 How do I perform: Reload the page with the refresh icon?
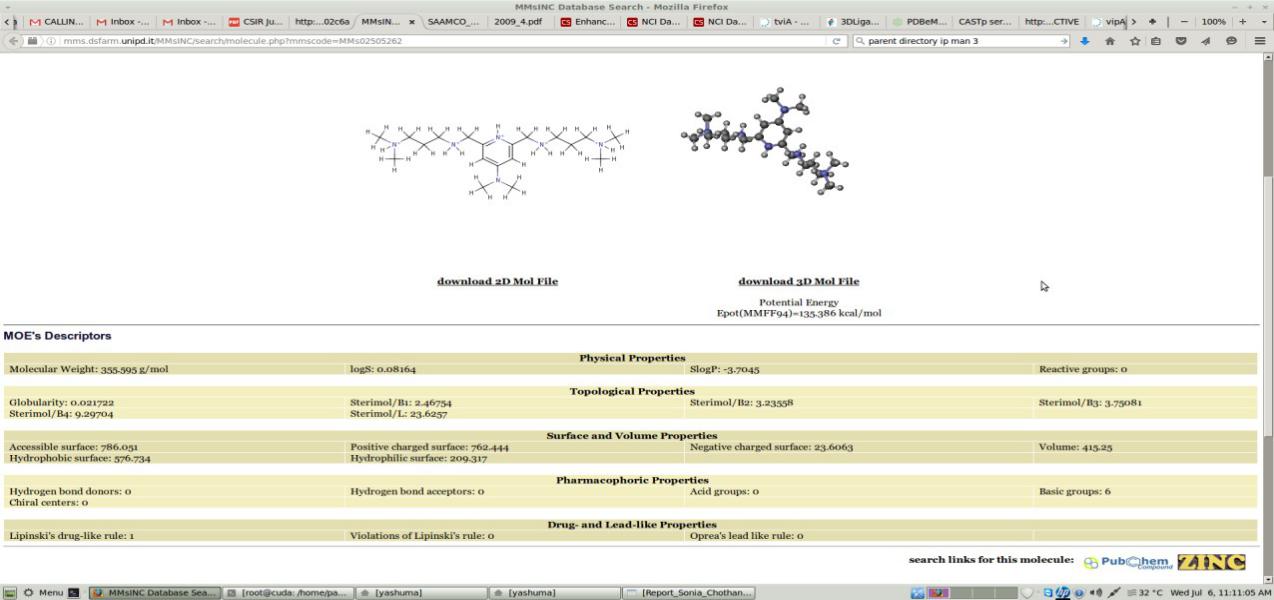coord(836,41)
